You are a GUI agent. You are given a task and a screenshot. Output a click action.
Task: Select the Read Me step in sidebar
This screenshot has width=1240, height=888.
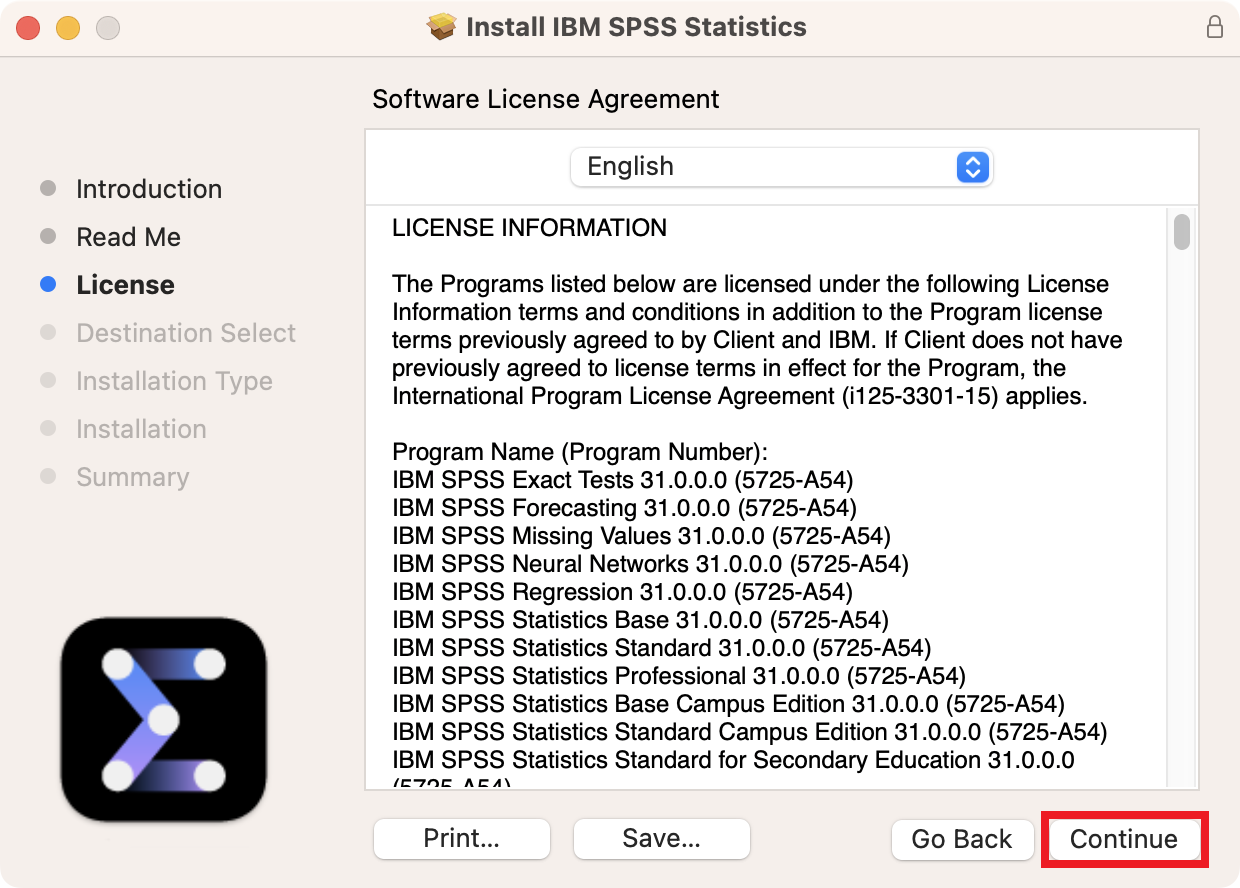(129, 237)
